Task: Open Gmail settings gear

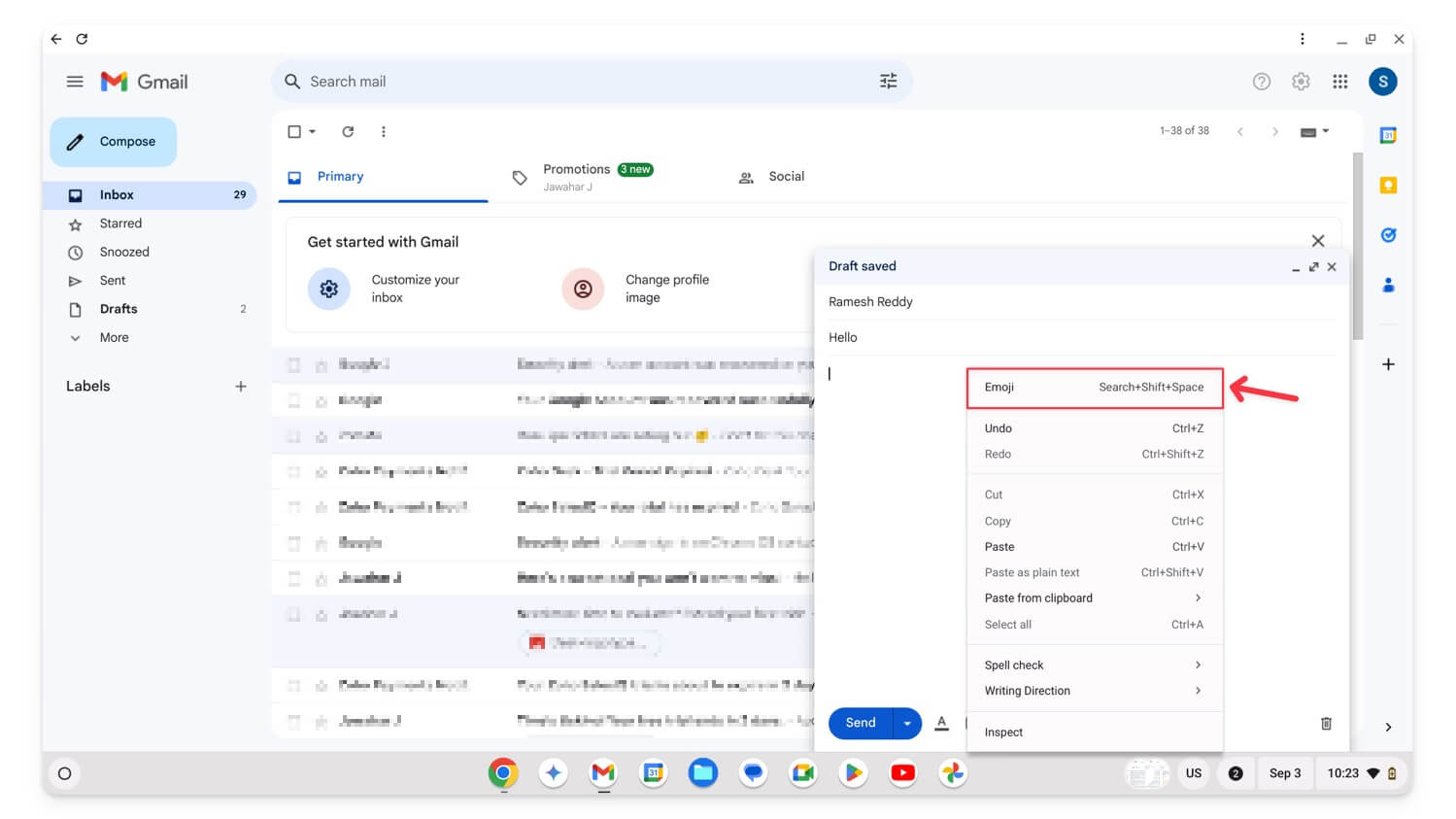Action: point(1301,82)
